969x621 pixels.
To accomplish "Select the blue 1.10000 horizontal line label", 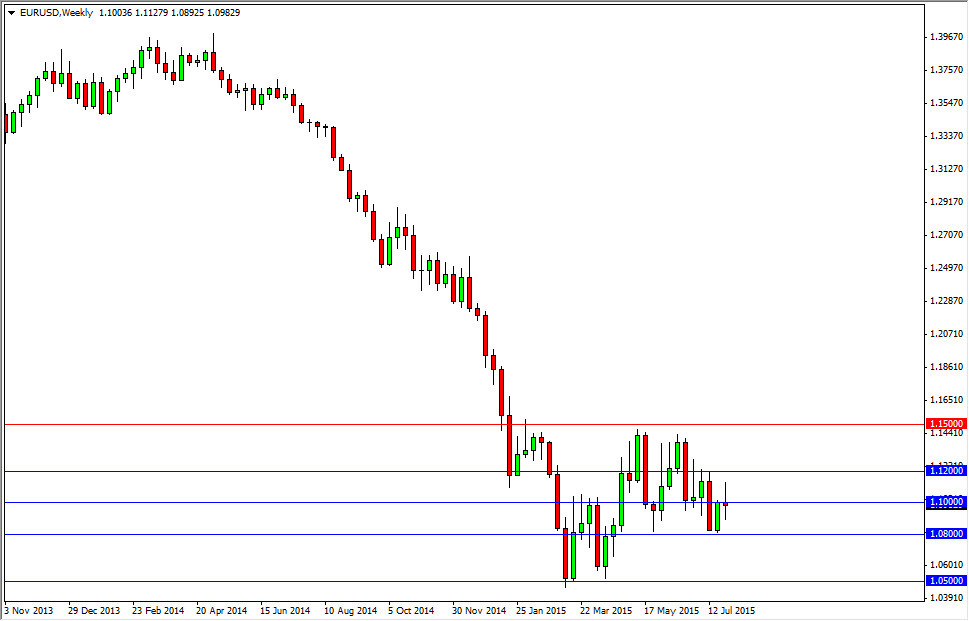I will 944,502.
